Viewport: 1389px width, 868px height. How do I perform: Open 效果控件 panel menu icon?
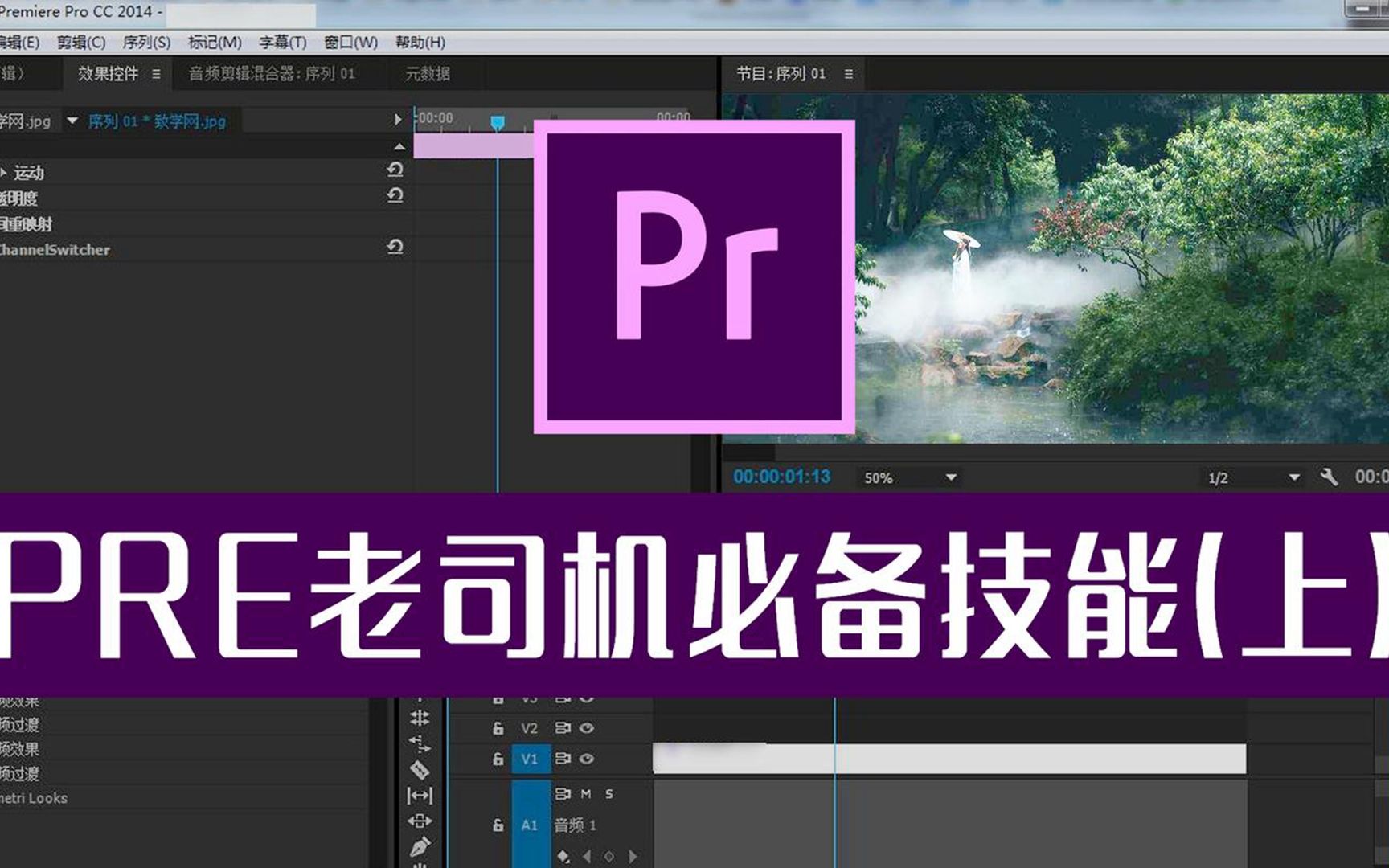(156, 74)
